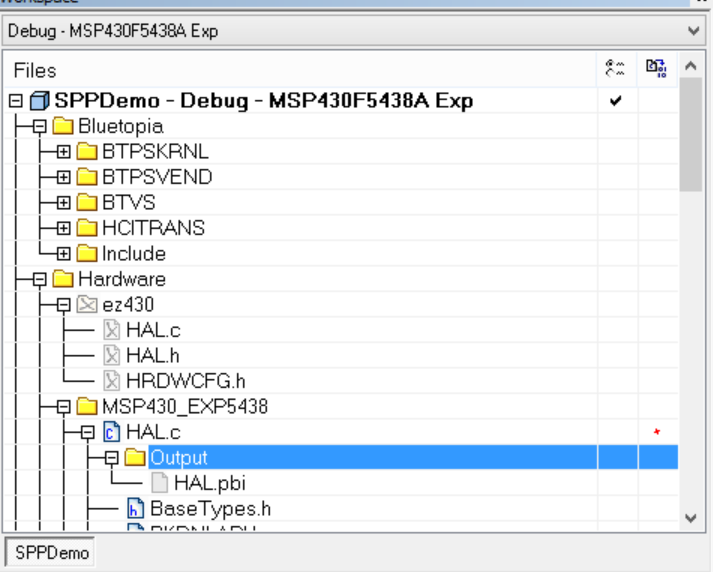The width and height of the screenshot is (713, 572).
Task: Click the source control column header icon
Action: pyautogui.click(x=656, y=69)
